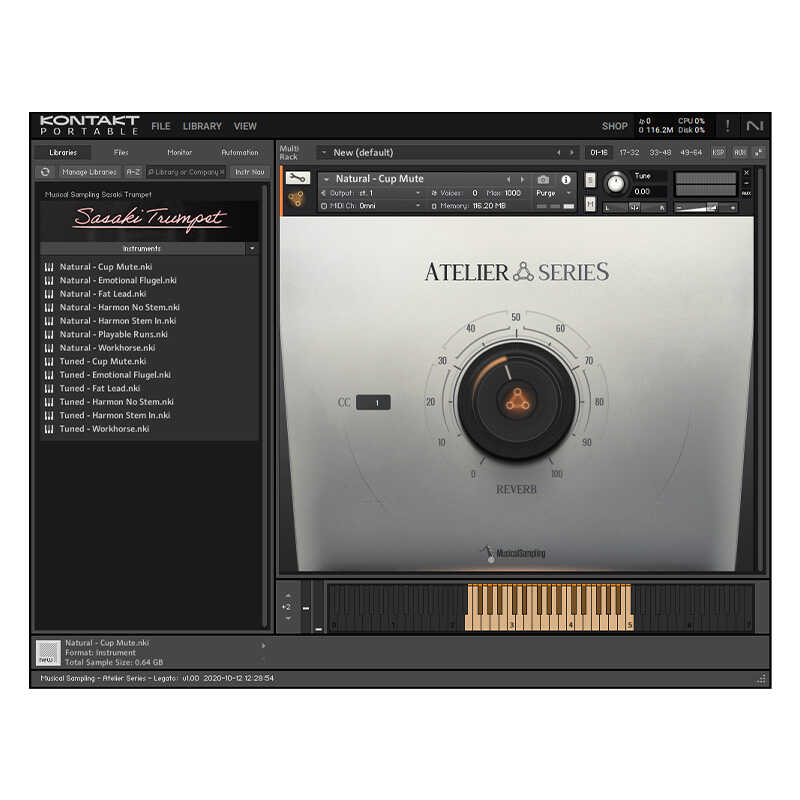Open the KSP script panel button
The image size is (800, 800).
pyautogui.click(x=718, y=153)
